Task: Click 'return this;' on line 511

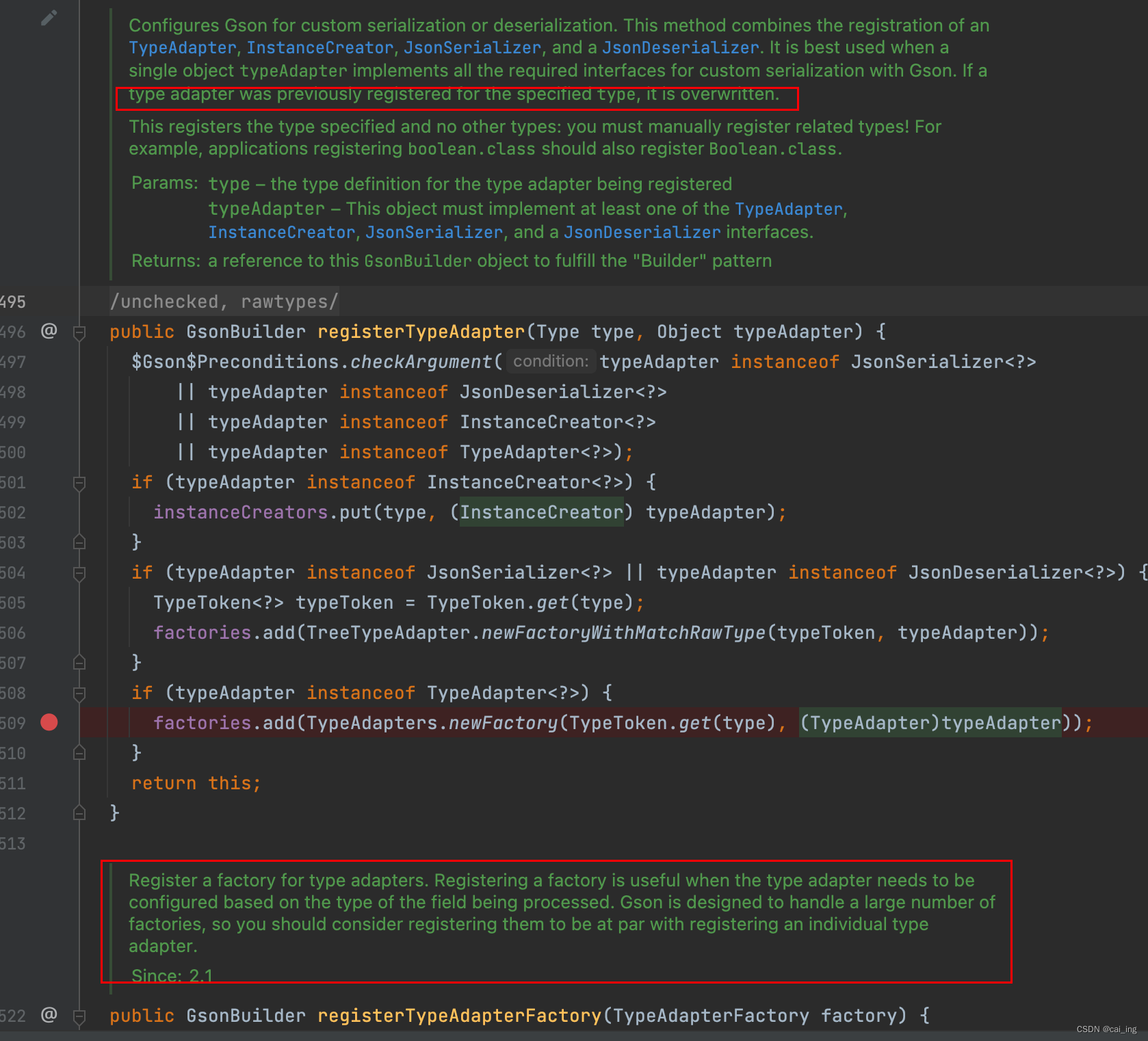Action: (x=196, y=783)
